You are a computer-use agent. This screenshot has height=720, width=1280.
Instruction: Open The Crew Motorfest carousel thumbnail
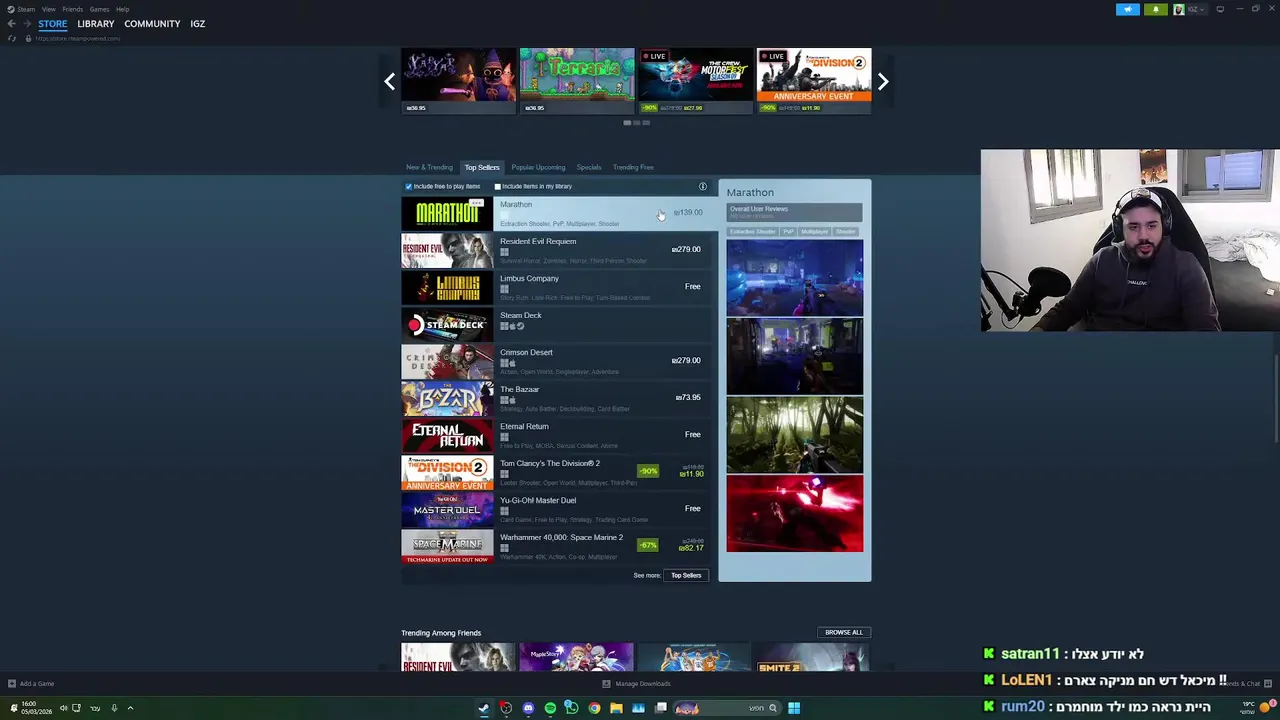pos(696,80)
